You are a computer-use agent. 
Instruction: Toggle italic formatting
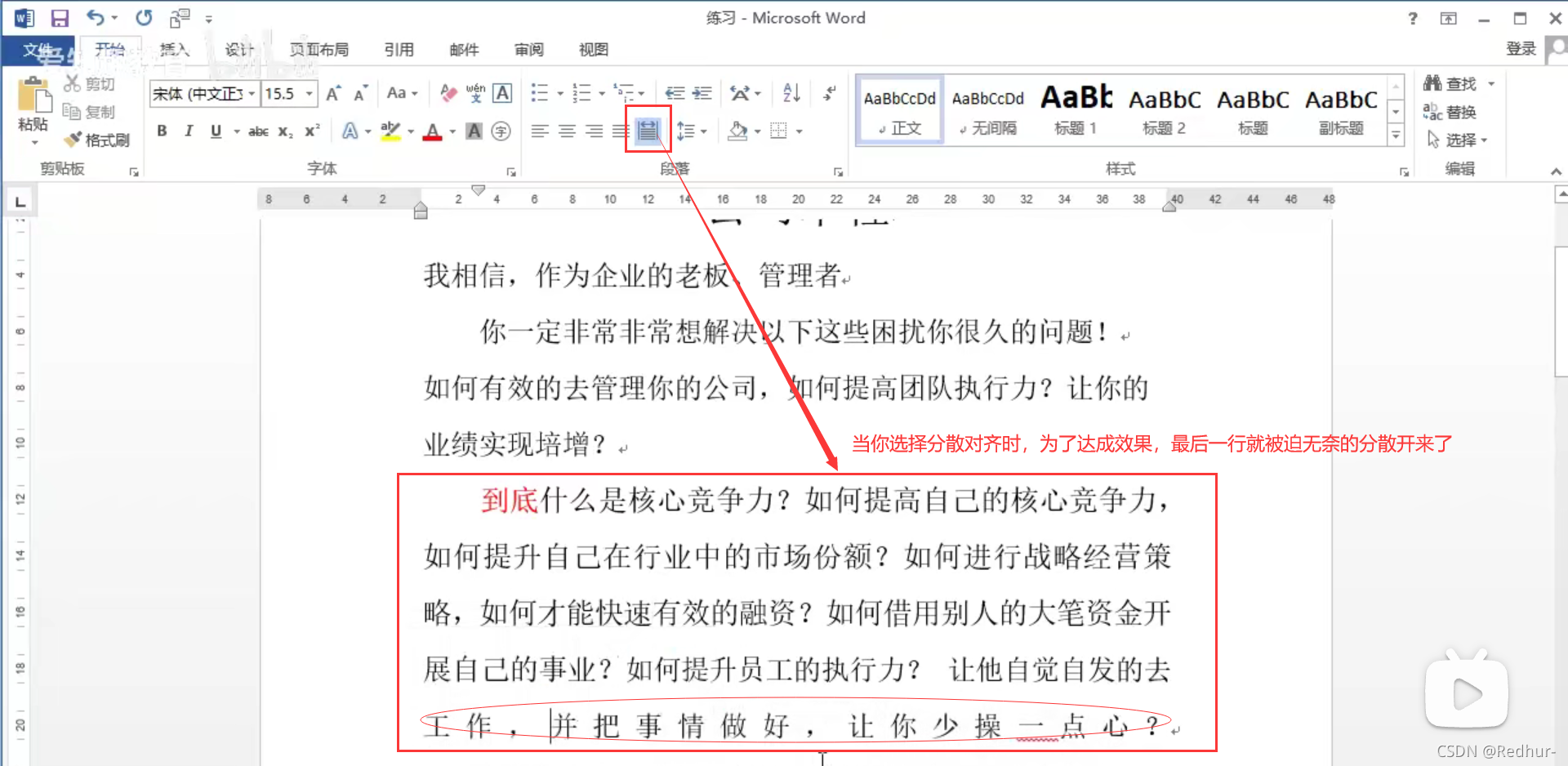pos(188,131)
